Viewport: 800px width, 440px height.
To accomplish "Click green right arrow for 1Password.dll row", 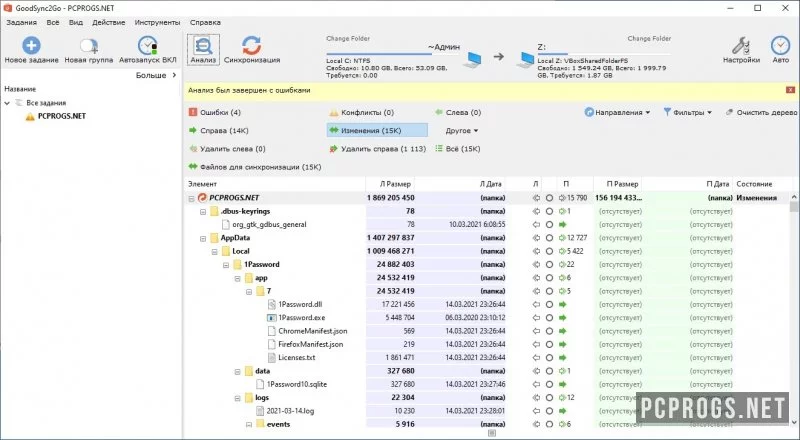I will [x=563, y=304].
